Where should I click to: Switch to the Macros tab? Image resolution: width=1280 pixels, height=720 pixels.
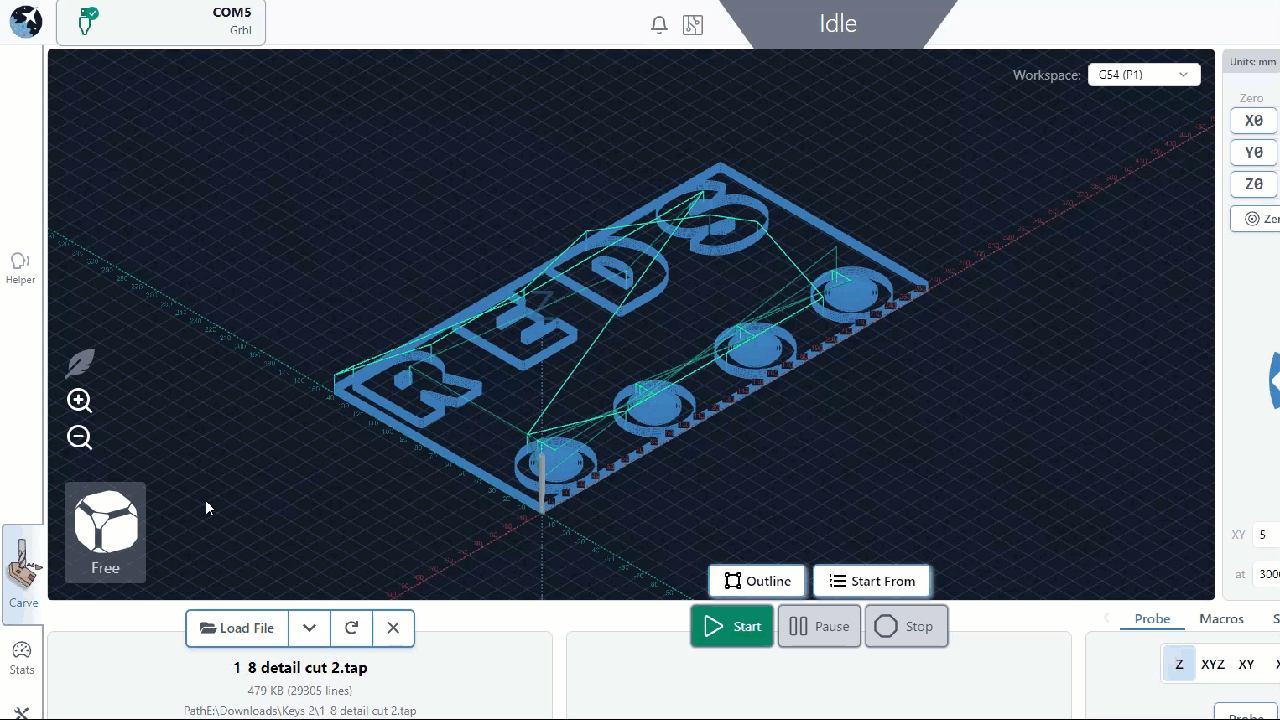click(x=1221, y=619)
